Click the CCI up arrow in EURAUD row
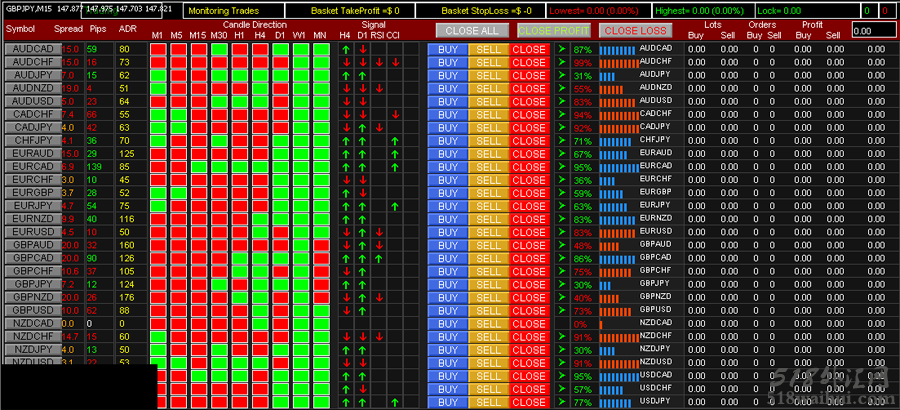The height and width of the screenshot is (410, 900). point(395,154)
